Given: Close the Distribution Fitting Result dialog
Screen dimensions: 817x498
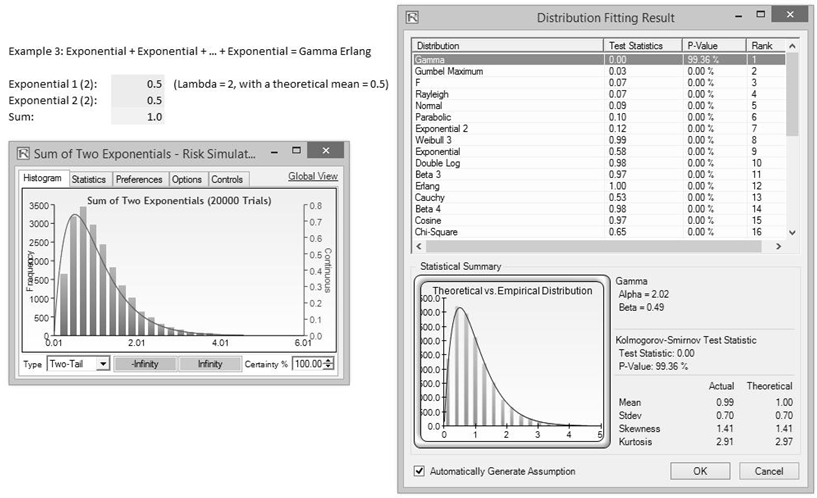Looking at the screenshot, I should click(x=790, y=14).
